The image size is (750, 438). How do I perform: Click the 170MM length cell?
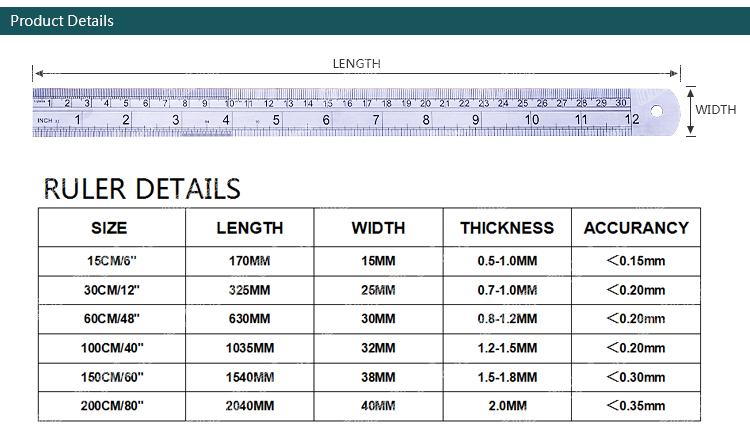pyautogui.click(x=250, y=261)
